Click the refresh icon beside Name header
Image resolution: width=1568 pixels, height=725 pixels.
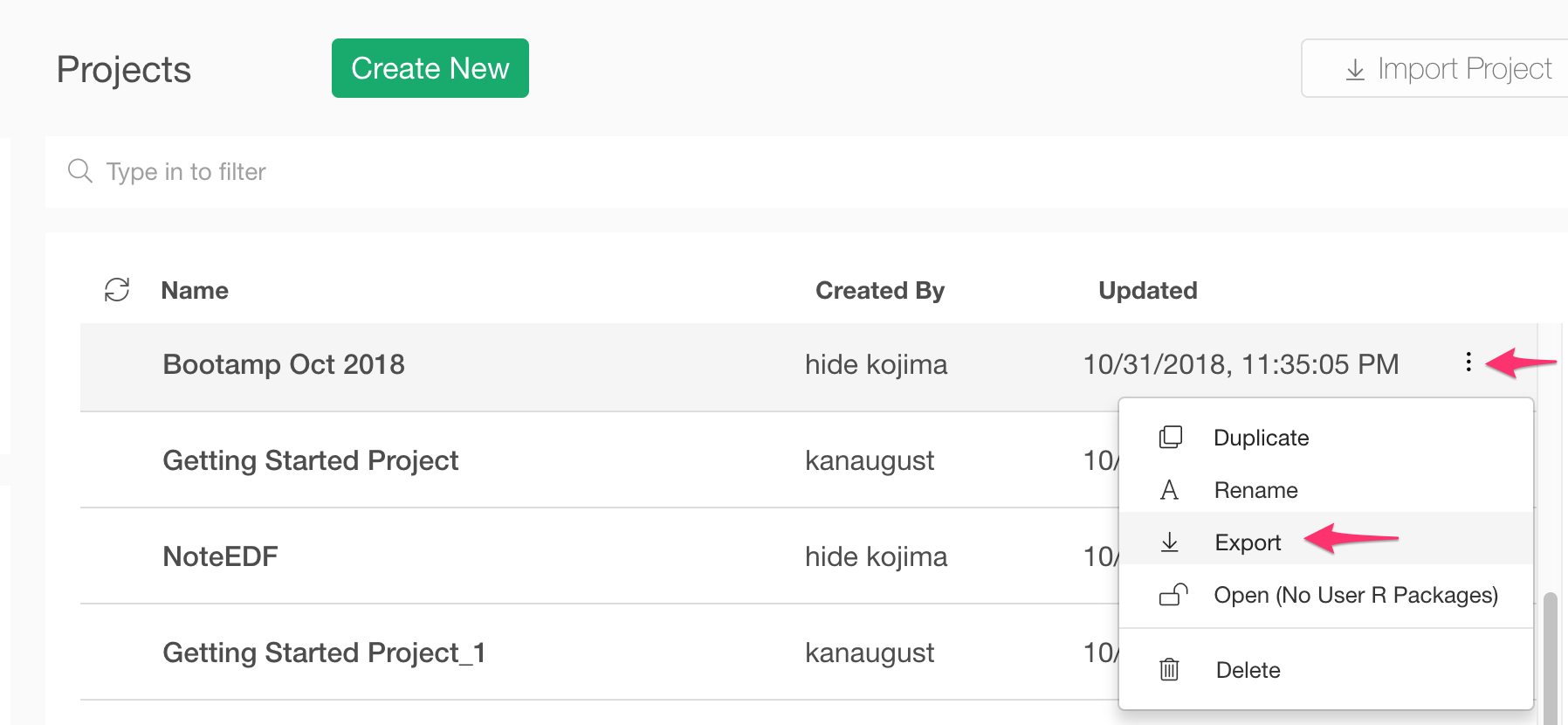coord(117,290)
